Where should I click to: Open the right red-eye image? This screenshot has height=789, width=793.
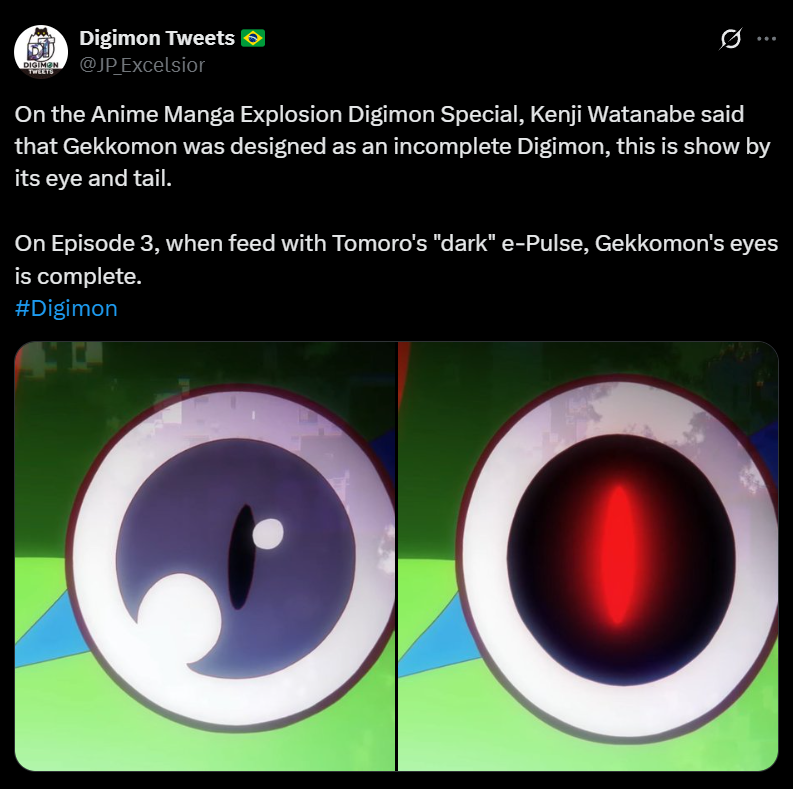tap(588, 556)
